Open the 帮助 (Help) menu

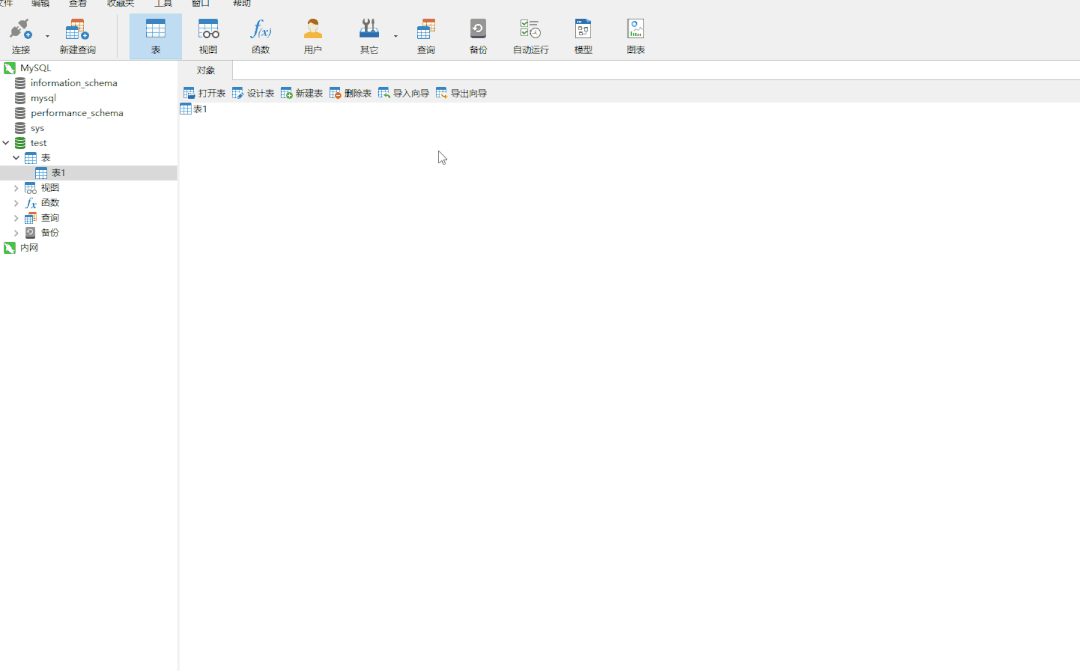242,3
